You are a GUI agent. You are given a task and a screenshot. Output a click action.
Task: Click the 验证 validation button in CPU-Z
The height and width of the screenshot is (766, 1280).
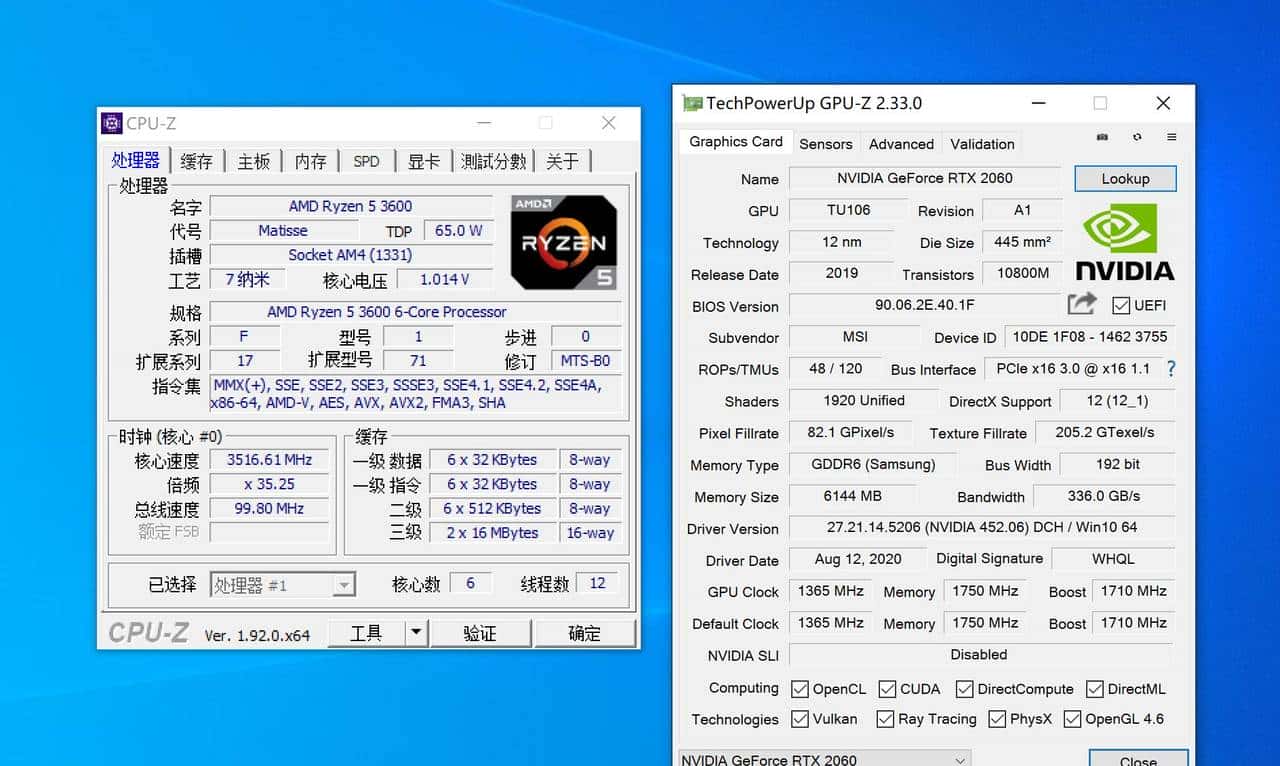pos(481,632)
